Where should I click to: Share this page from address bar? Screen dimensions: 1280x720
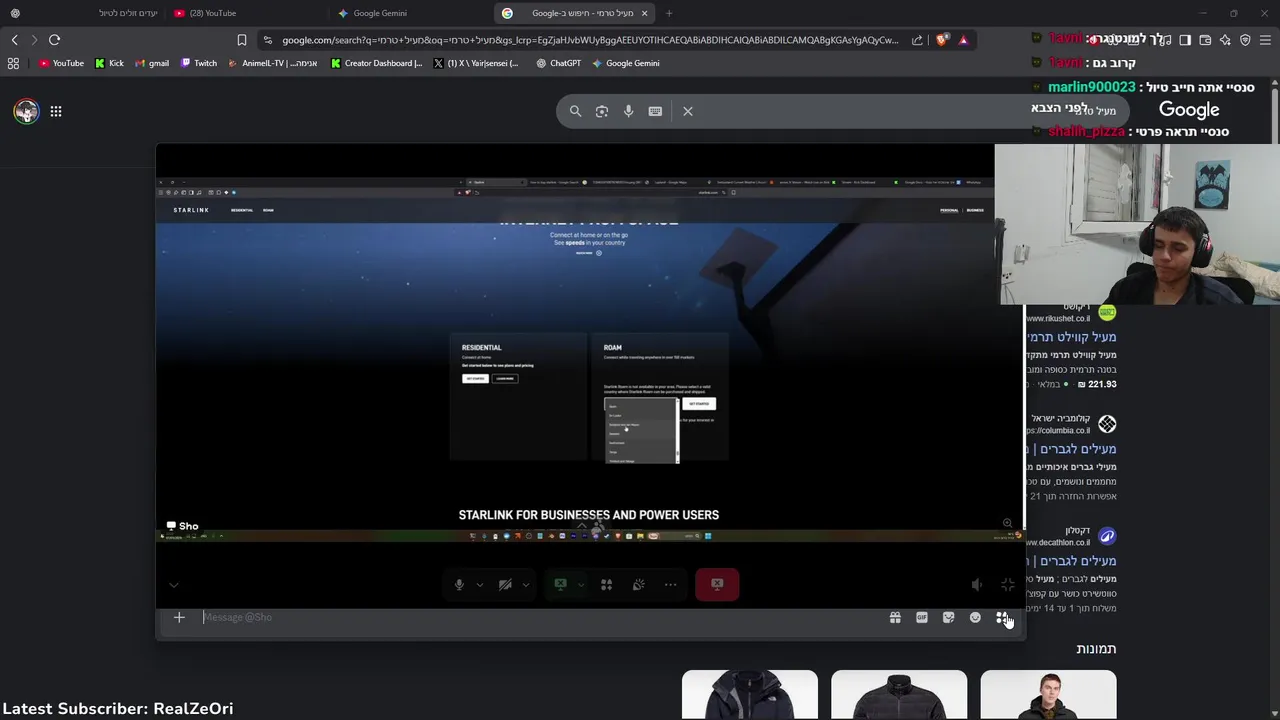point(917,40)
